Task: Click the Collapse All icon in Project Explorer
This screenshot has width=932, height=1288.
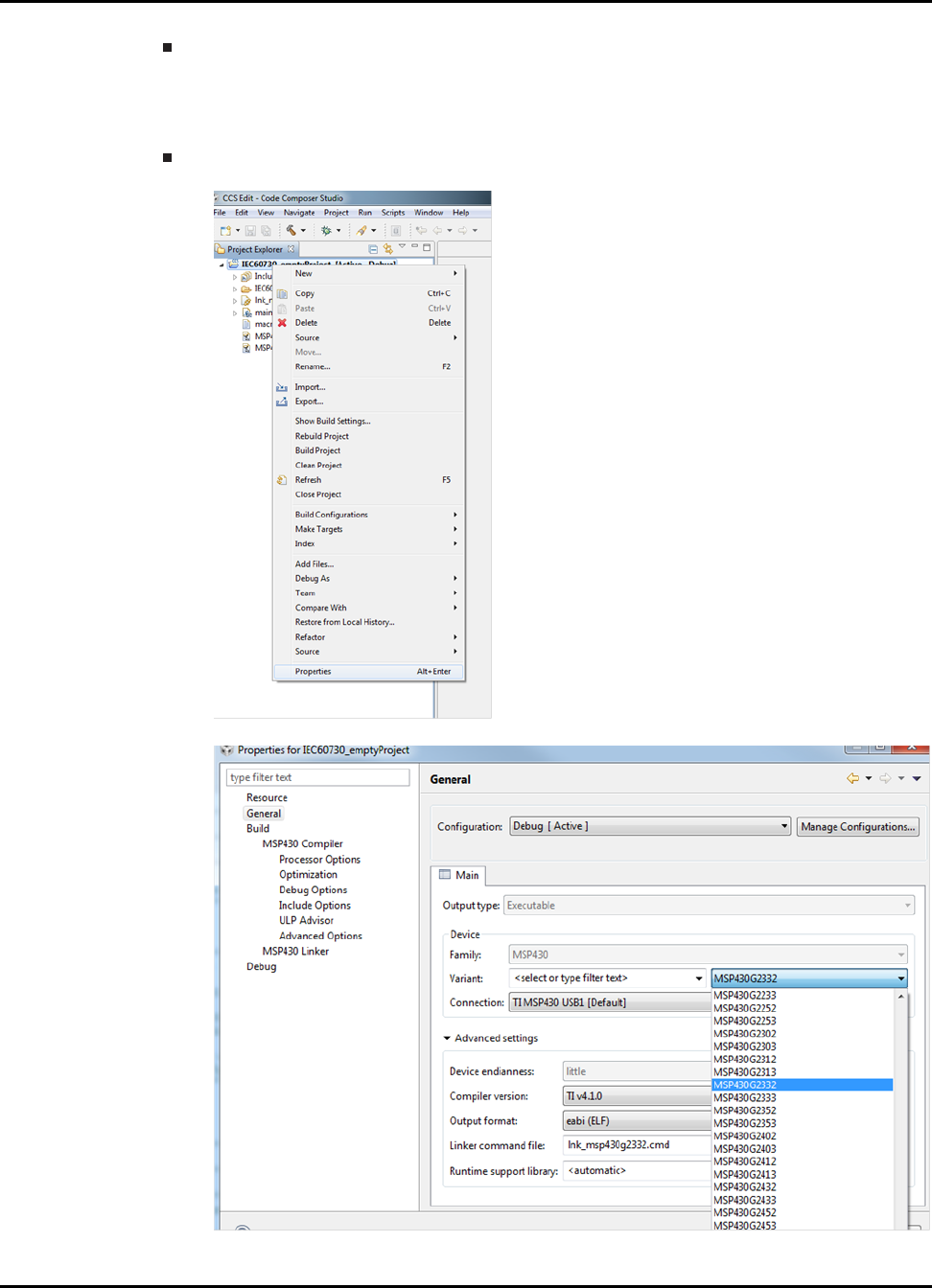Action: click(x=373, y=249)
